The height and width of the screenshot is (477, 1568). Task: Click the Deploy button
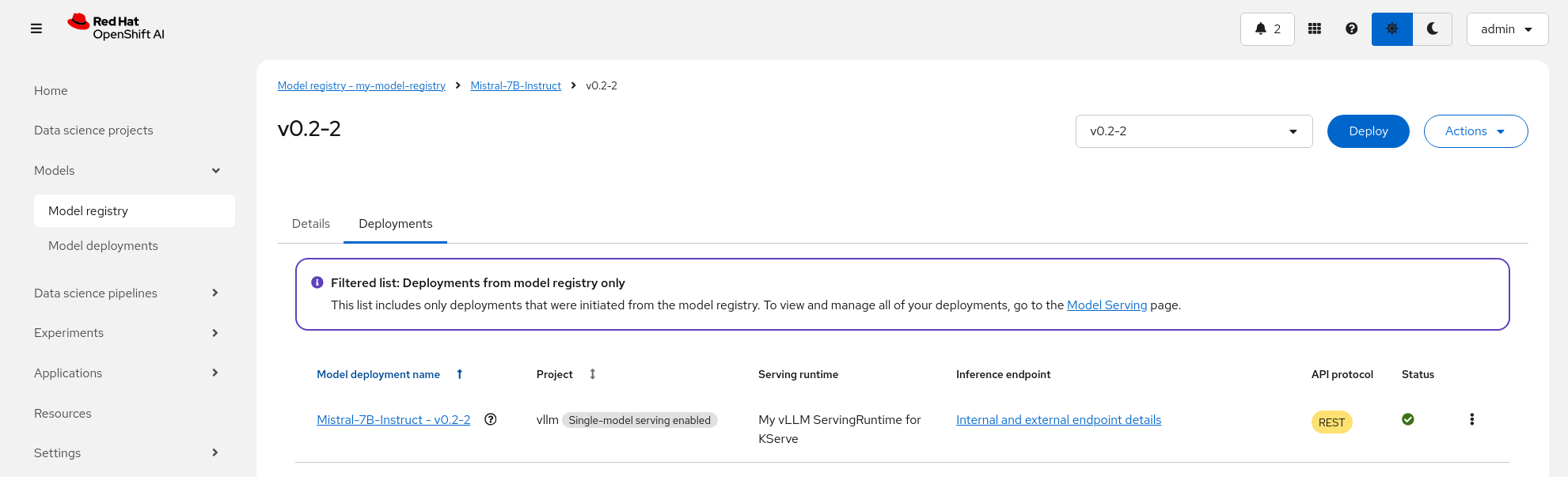[x=1369, y=131]
